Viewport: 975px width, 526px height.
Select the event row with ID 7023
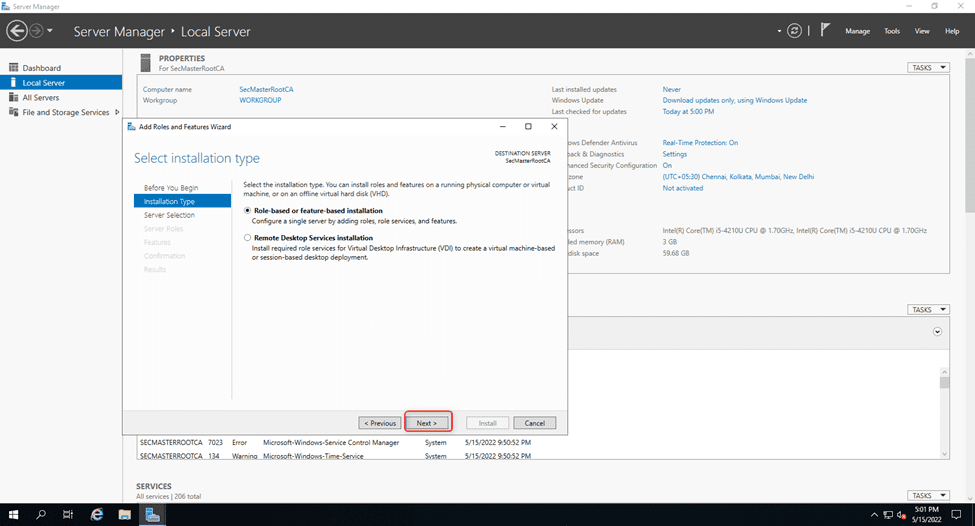(336, 443)
